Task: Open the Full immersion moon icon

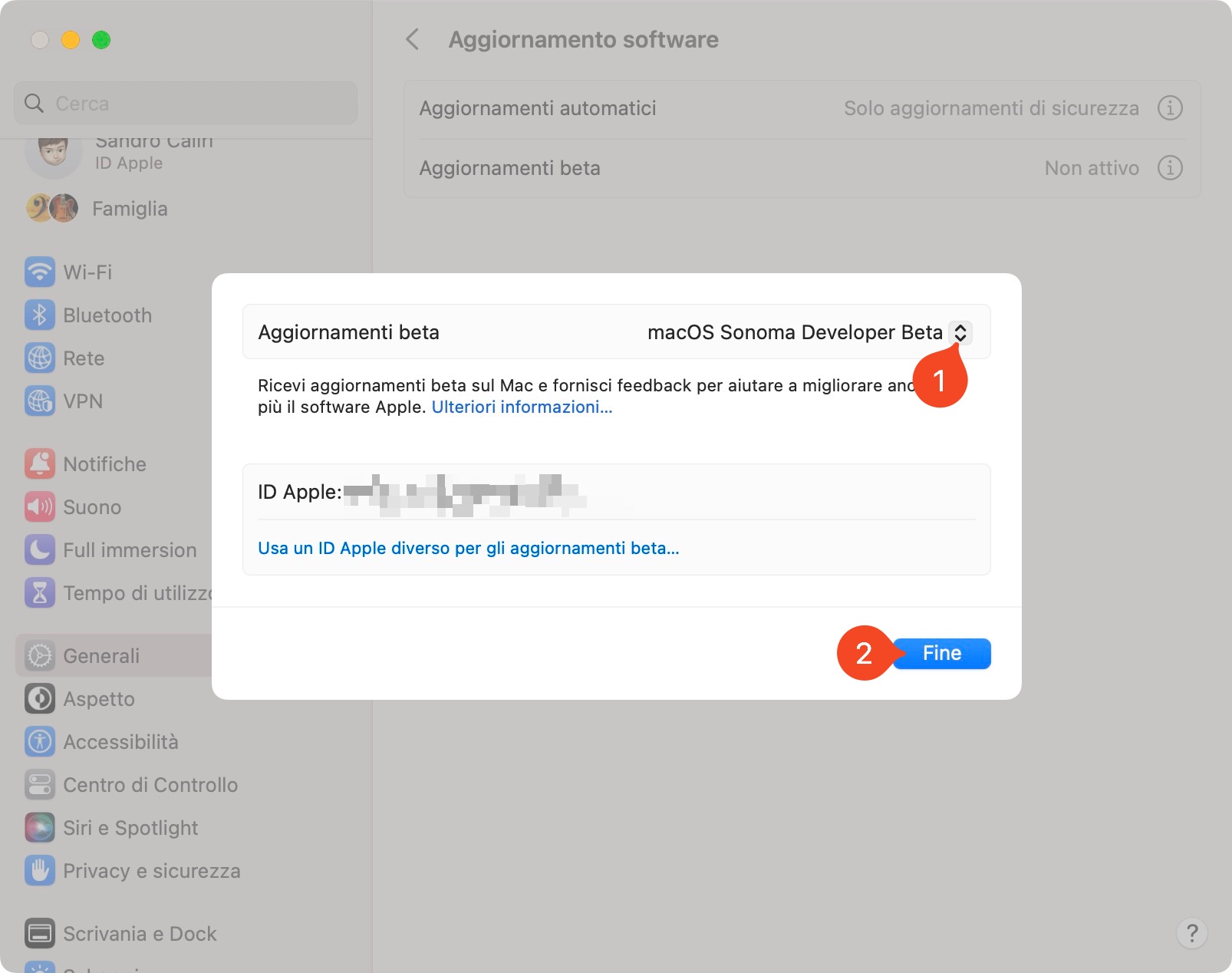Action: (x=40, y=549)
